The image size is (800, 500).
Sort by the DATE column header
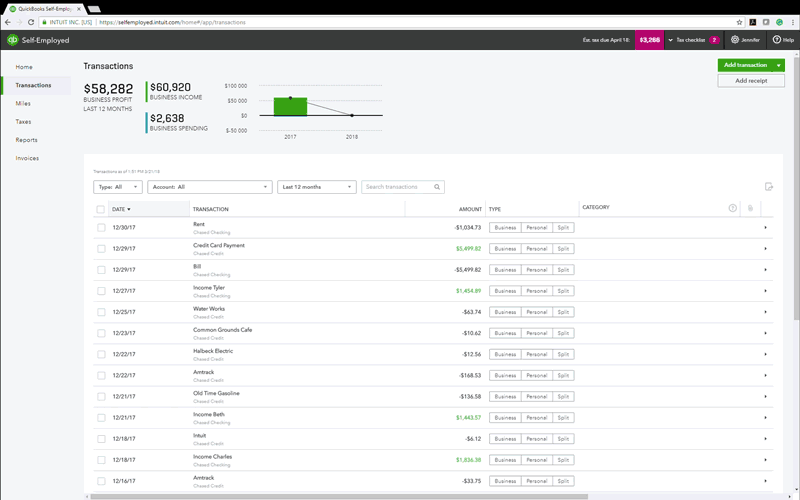pyautogui.click(x=121, y=209)
